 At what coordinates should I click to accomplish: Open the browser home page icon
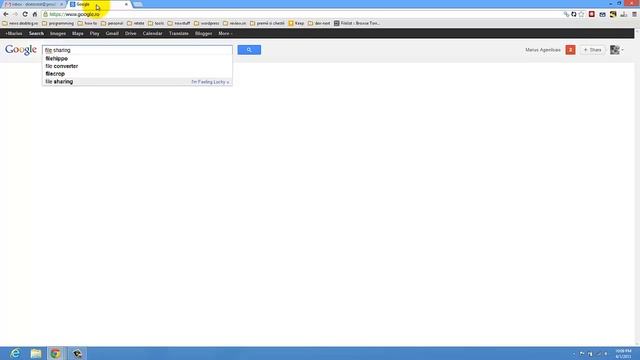[35, 14]
